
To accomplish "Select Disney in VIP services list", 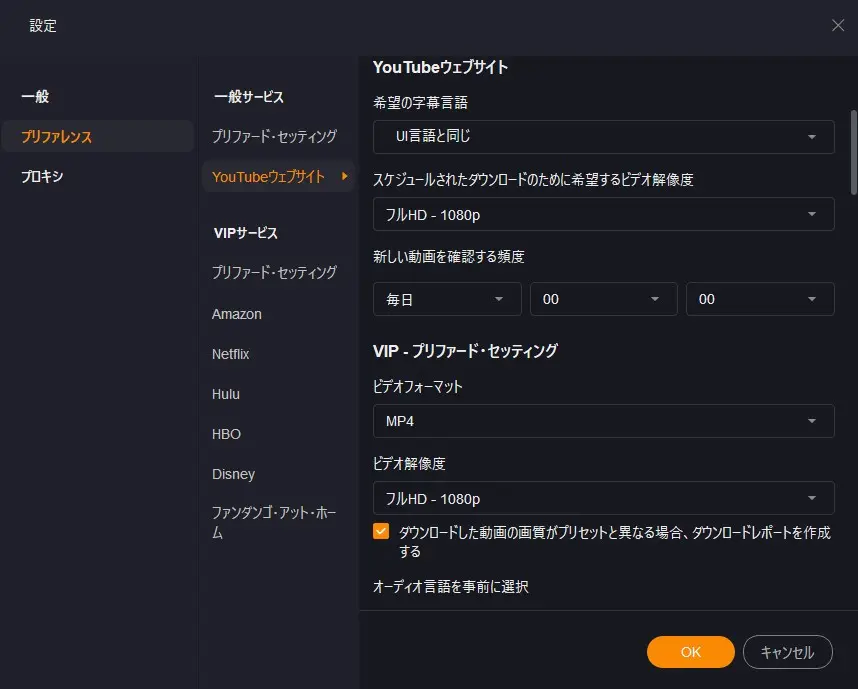I will [233, 474].
